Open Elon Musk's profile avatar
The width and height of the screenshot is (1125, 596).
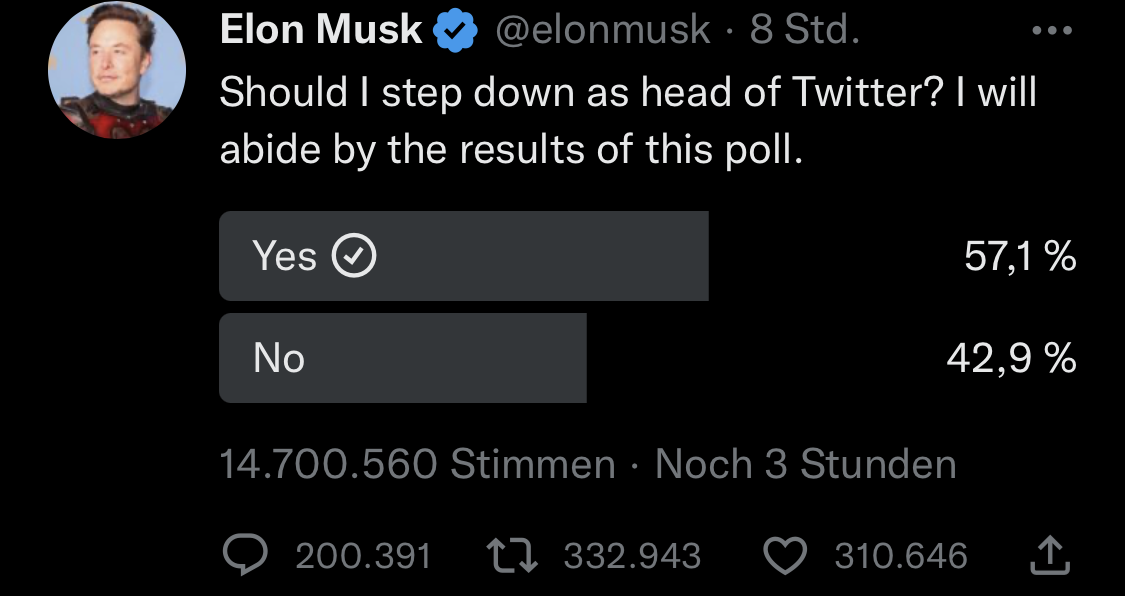(x=117, y=70)
